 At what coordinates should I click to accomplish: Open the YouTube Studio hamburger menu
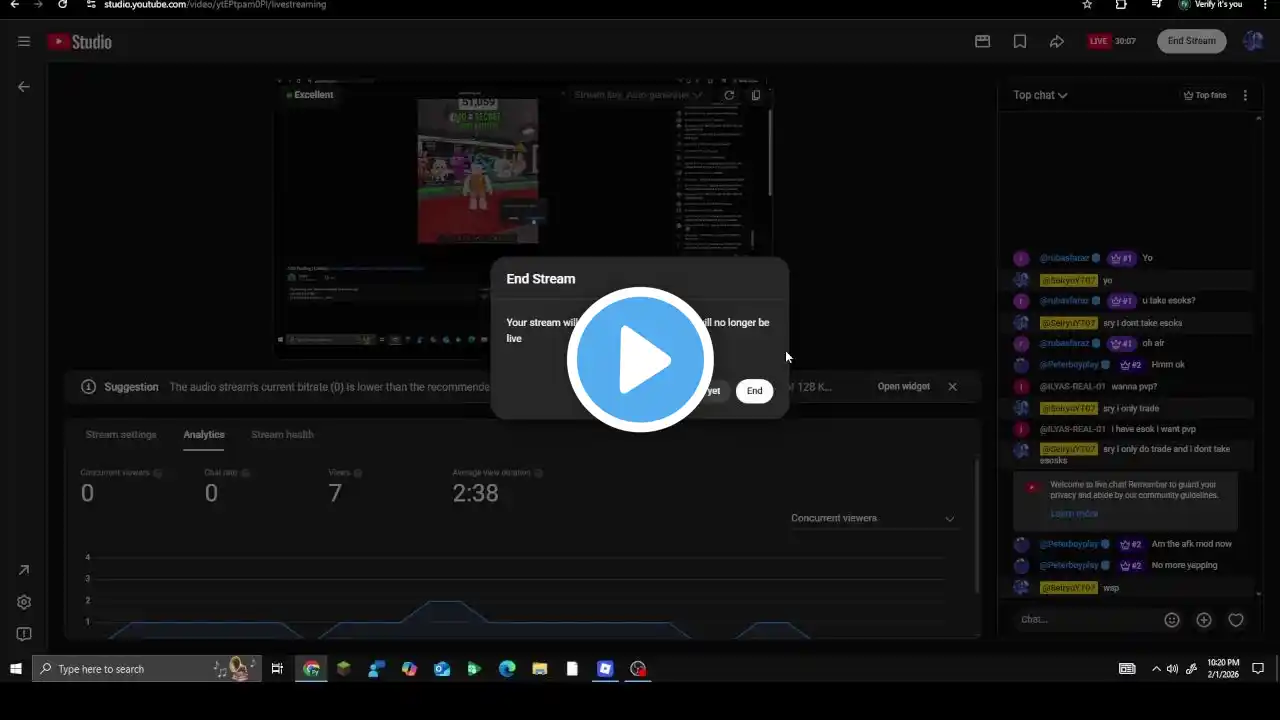coord(24,41)
